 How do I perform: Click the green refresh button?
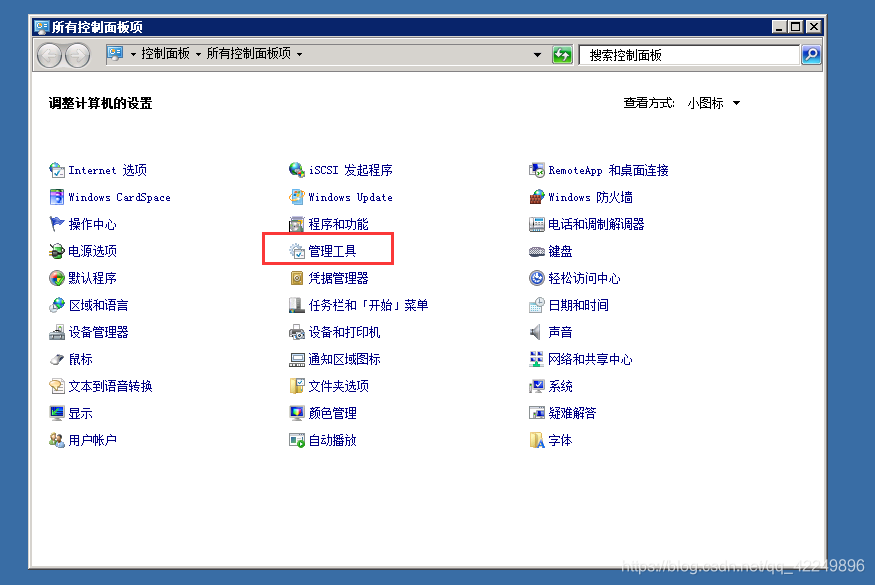562,55
